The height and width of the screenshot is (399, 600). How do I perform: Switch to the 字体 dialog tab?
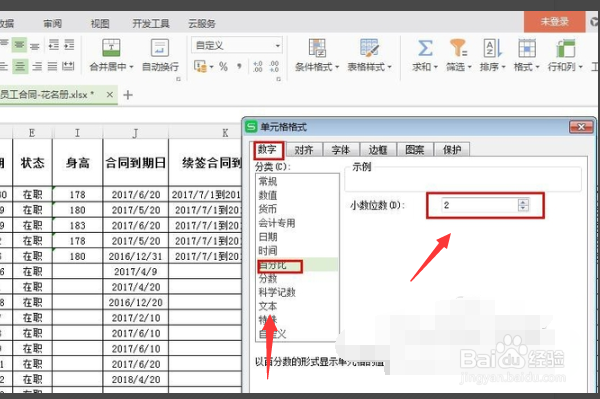[341, 150]
